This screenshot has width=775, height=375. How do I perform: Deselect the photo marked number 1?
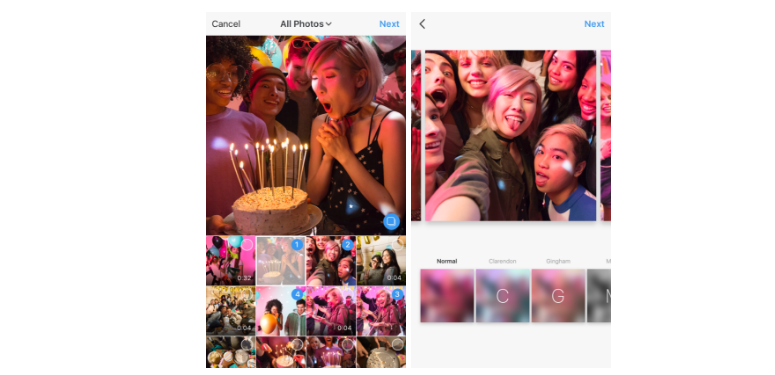click(x=297, y=245)
